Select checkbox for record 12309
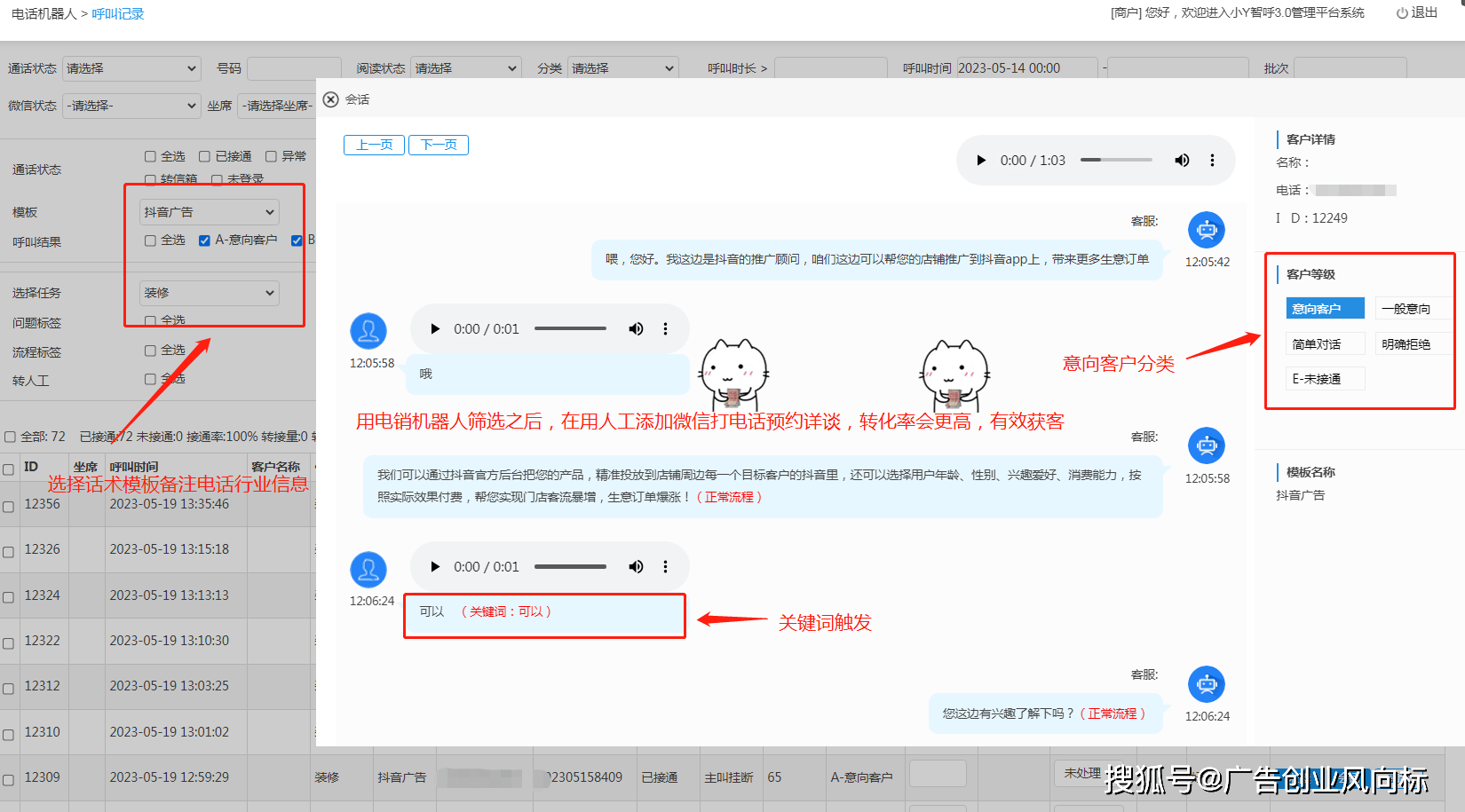The width and height of the screenshot is (1465, 812). 8,780
